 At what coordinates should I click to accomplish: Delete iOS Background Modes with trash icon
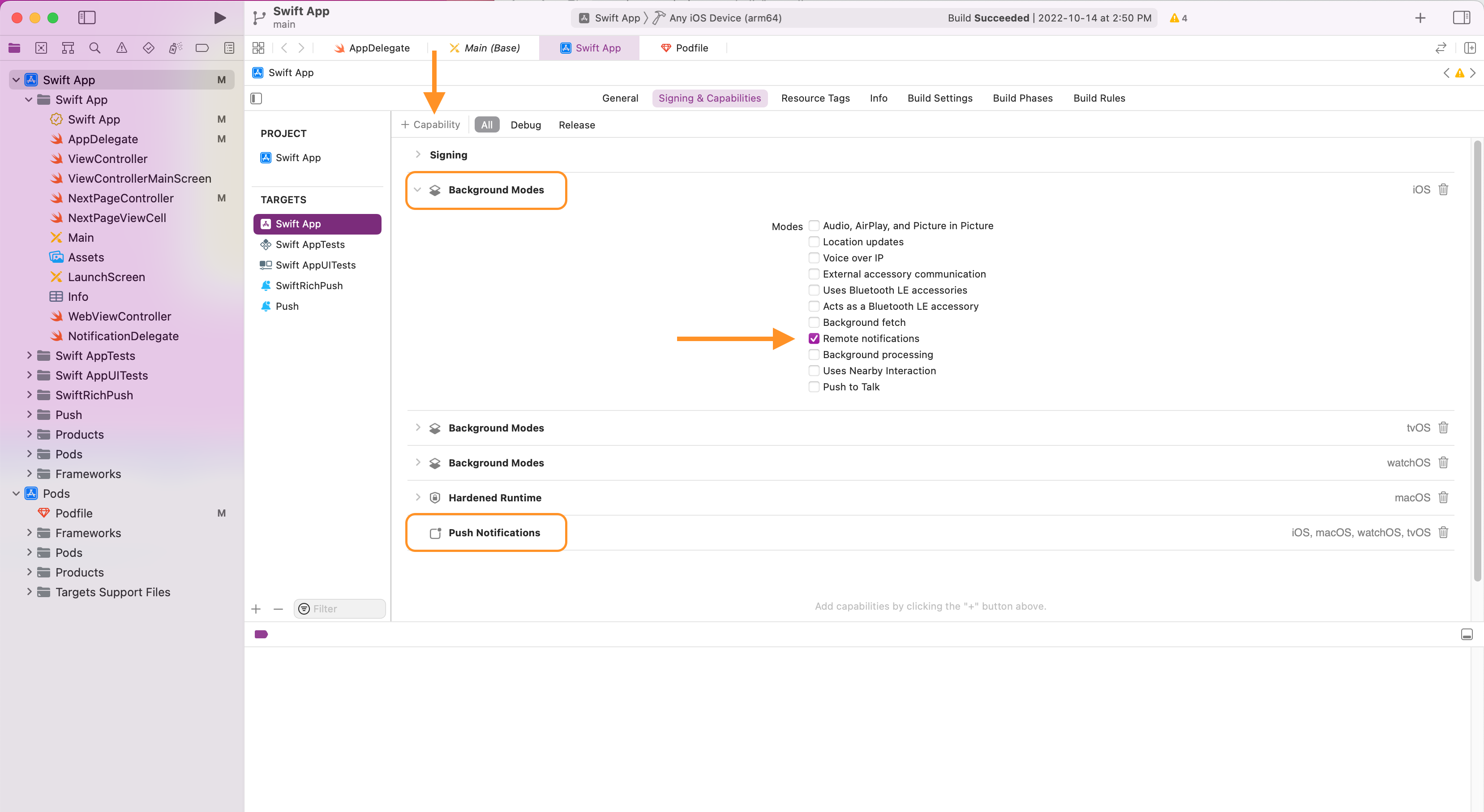(1443, 189)
